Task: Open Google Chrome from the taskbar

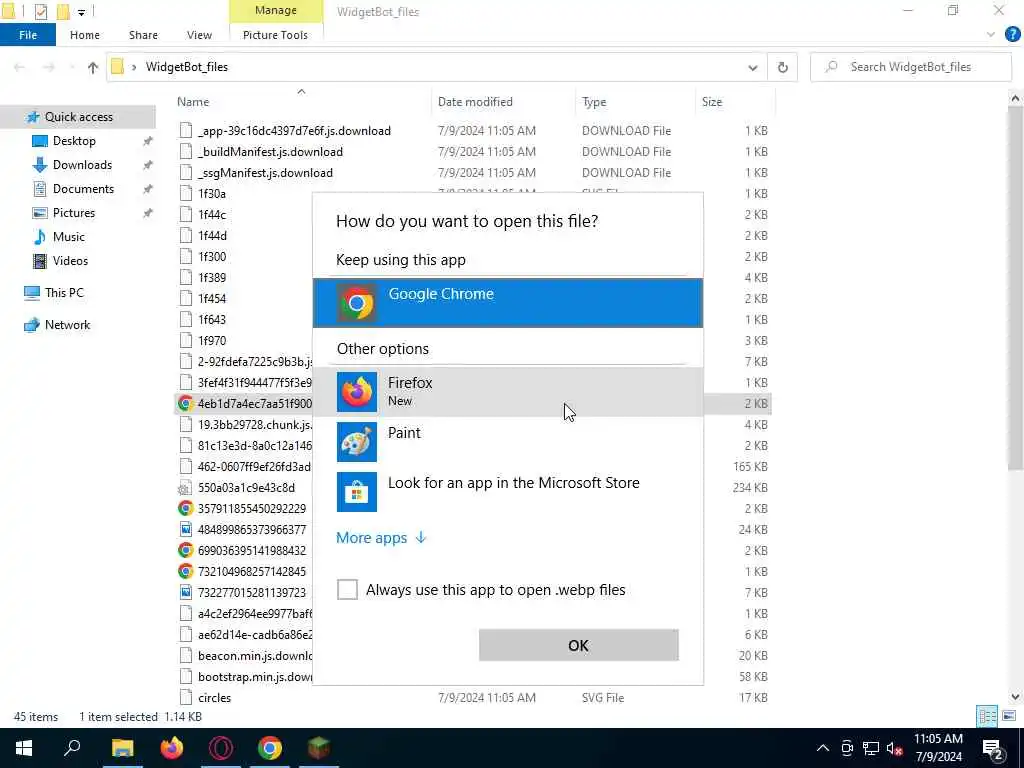Action: 270,748
